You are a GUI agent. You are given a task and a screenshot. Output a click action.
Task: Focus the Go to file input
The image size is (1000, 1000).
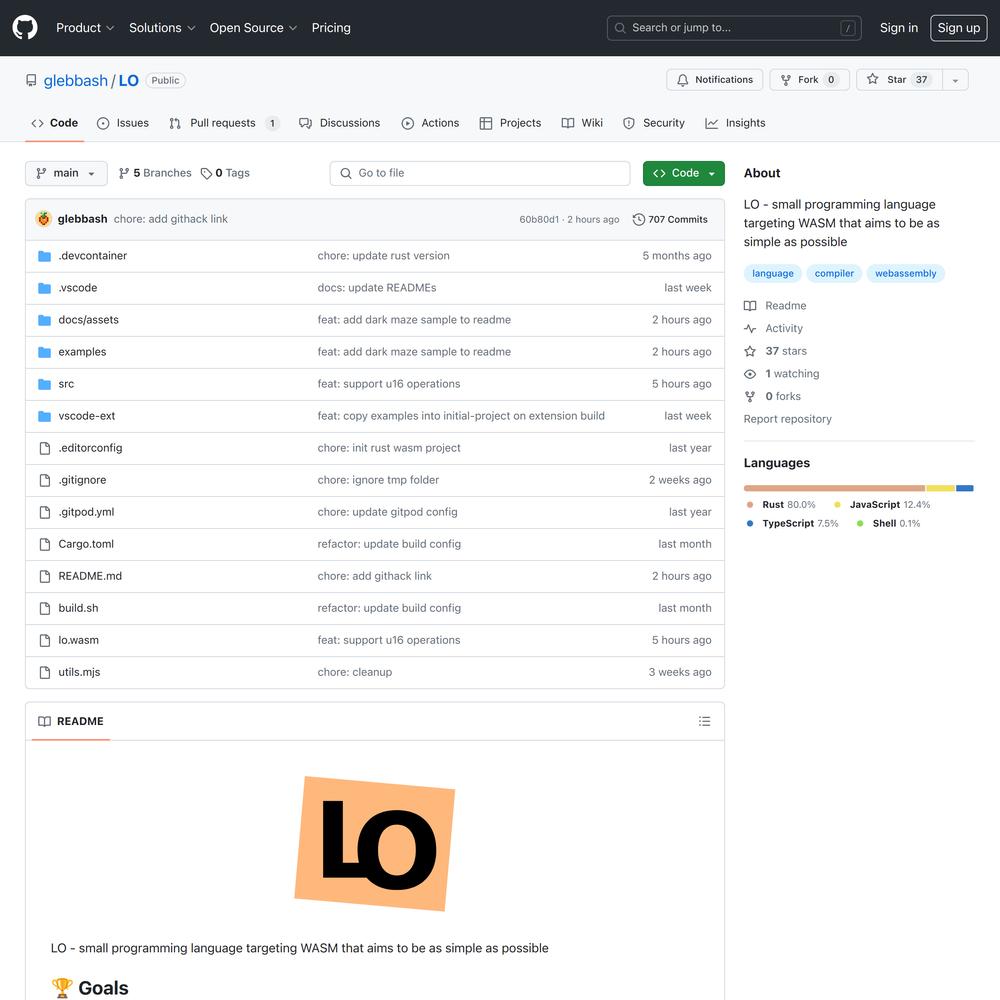pyautogui.click(x=480, y=173)
